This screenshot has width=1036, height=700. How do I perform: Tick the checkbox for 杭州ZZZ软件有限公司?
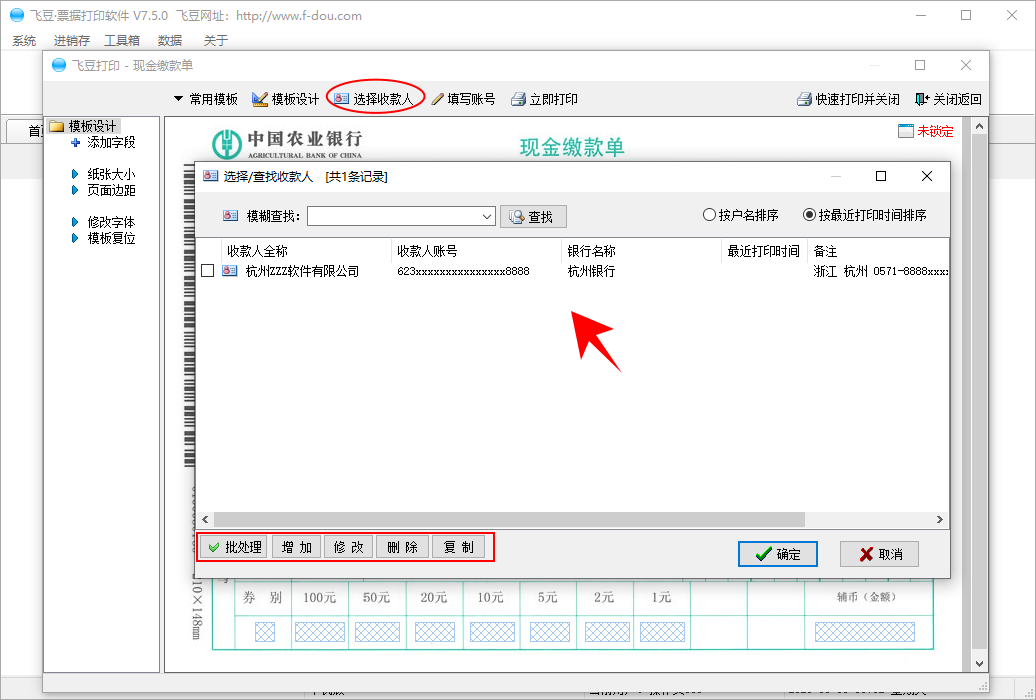tap(207, 271)
